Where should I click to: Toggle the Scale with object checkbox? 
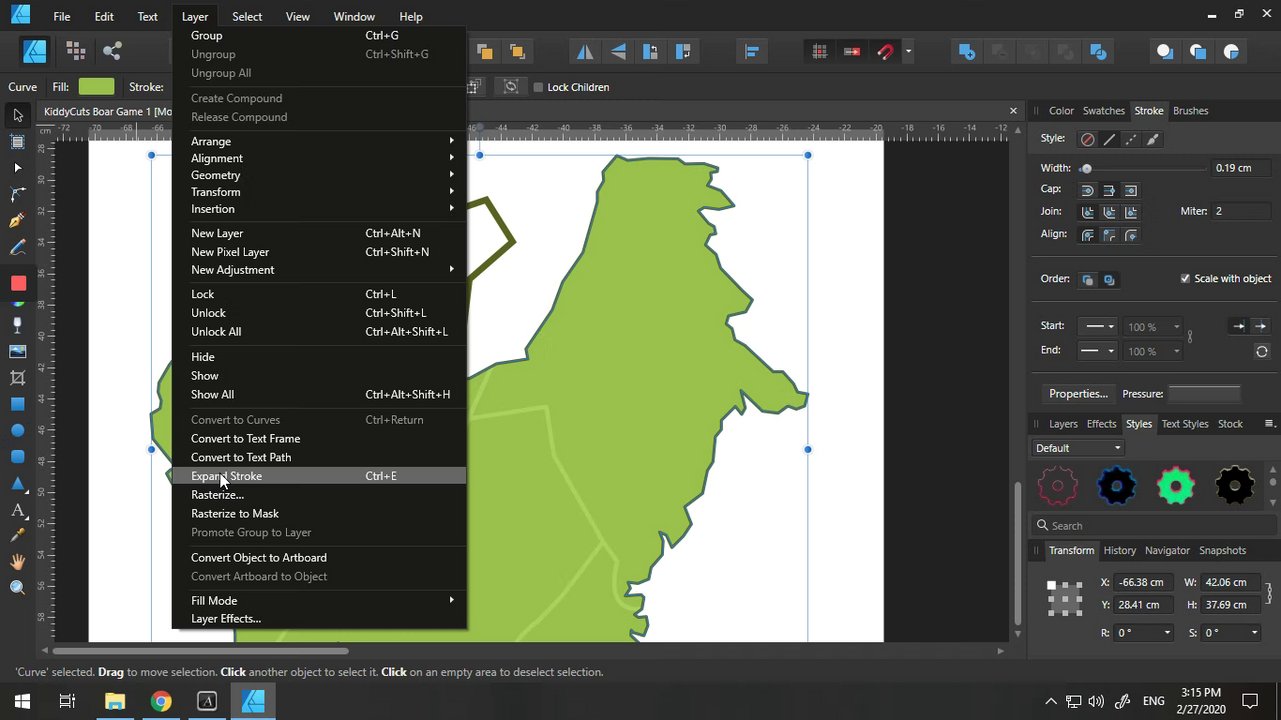pos(1185,279)
